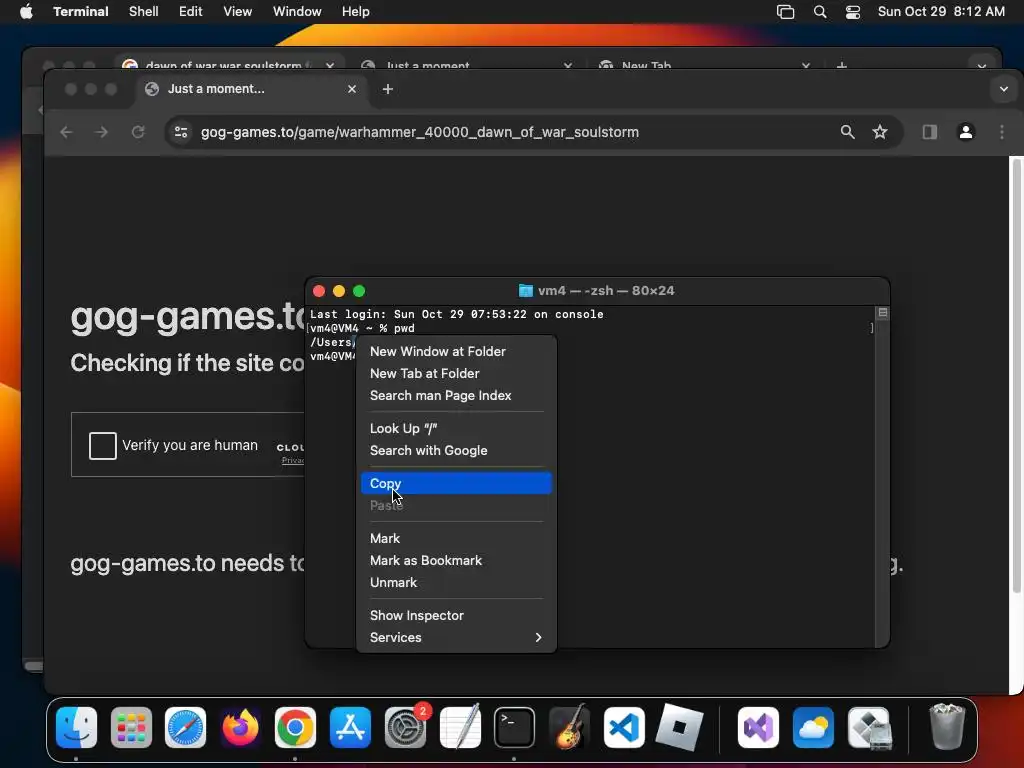Click the vm4 folder proxy icon
This screenshot has height=768, width=1024.
point(525,291)
